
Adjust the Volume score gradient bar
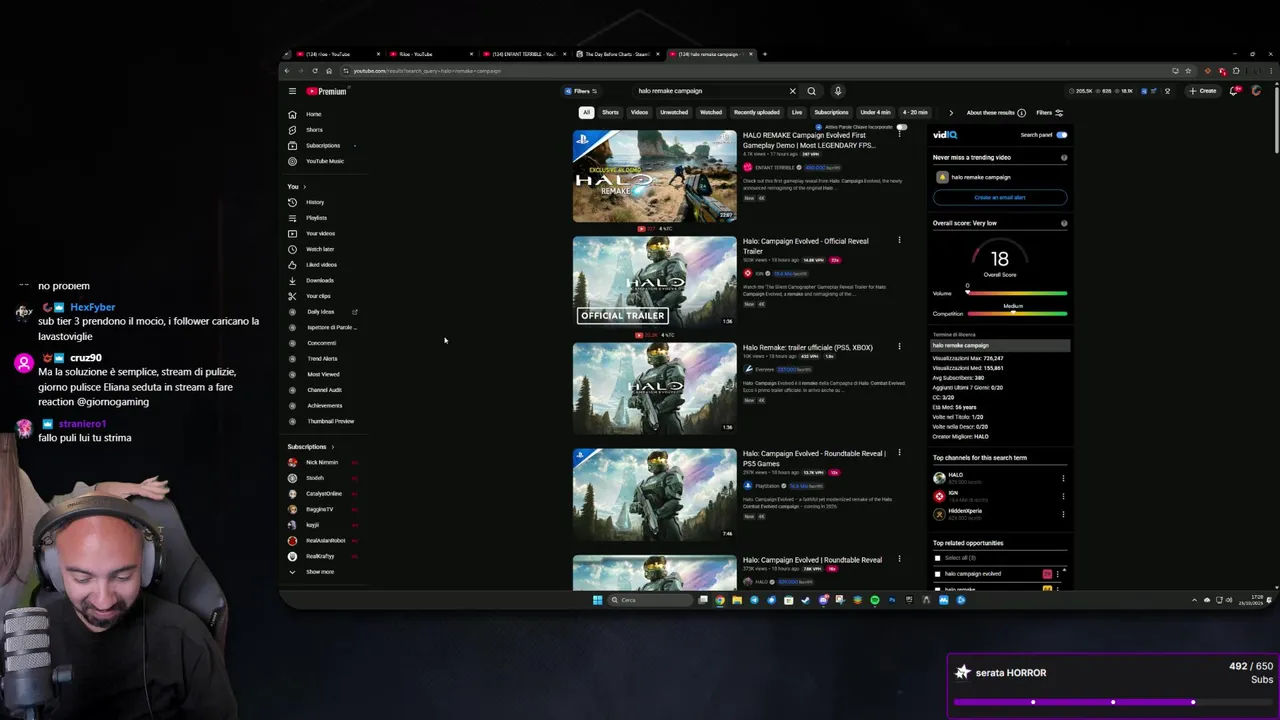pyautogui.click(x=1016, y=294)
